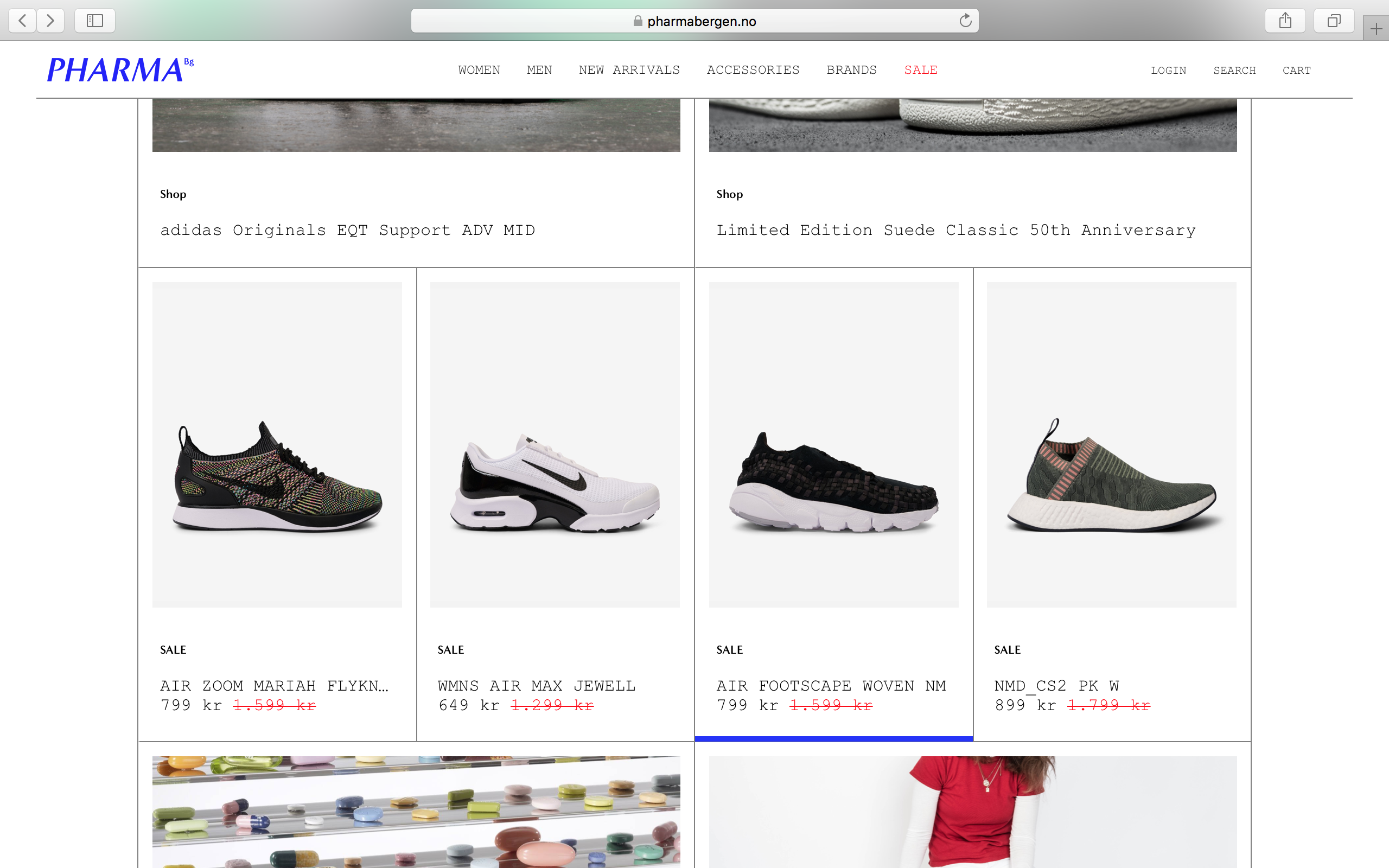Go to NEW ARRIVALS
This screenshot has height=868, width=1389.
(x=629, y=70)
